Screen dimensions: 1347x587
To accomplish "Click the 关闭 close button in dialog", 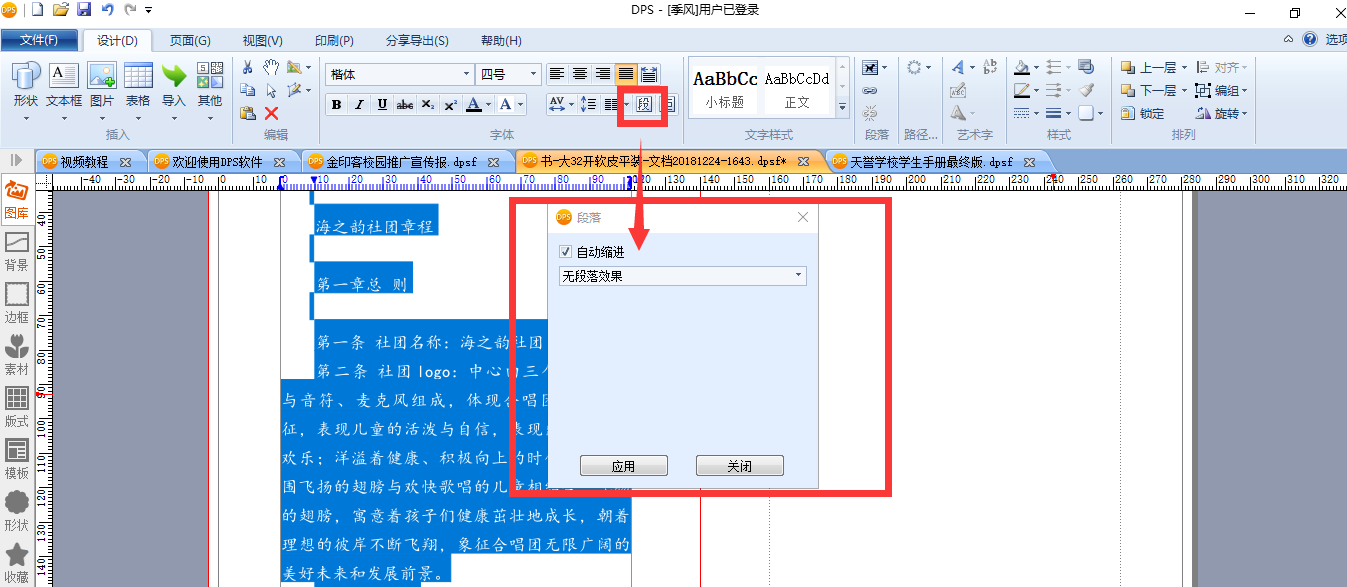I will click(740, 466).
